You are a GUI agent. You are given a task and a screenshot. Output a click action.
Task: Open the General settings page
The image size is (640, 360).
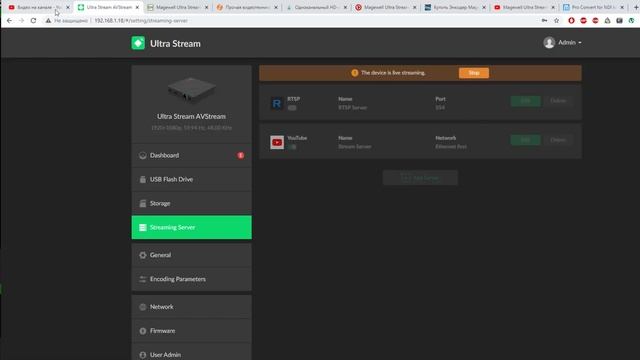191,255
